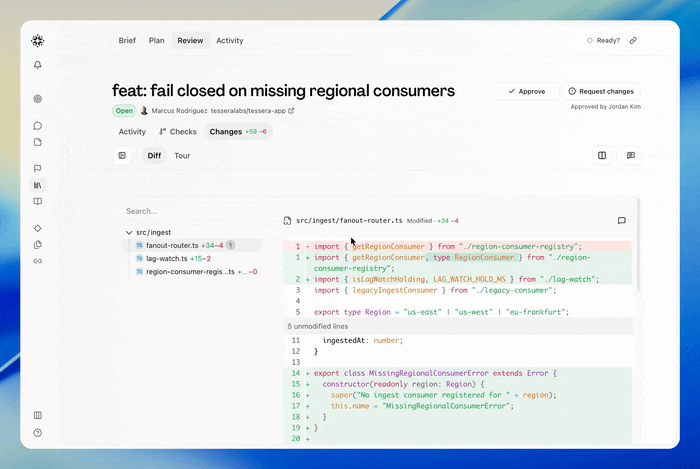Open the open-book icon in sidebar
The width and height of the screenshot is (700, 469).
click(x=38, y=201)
